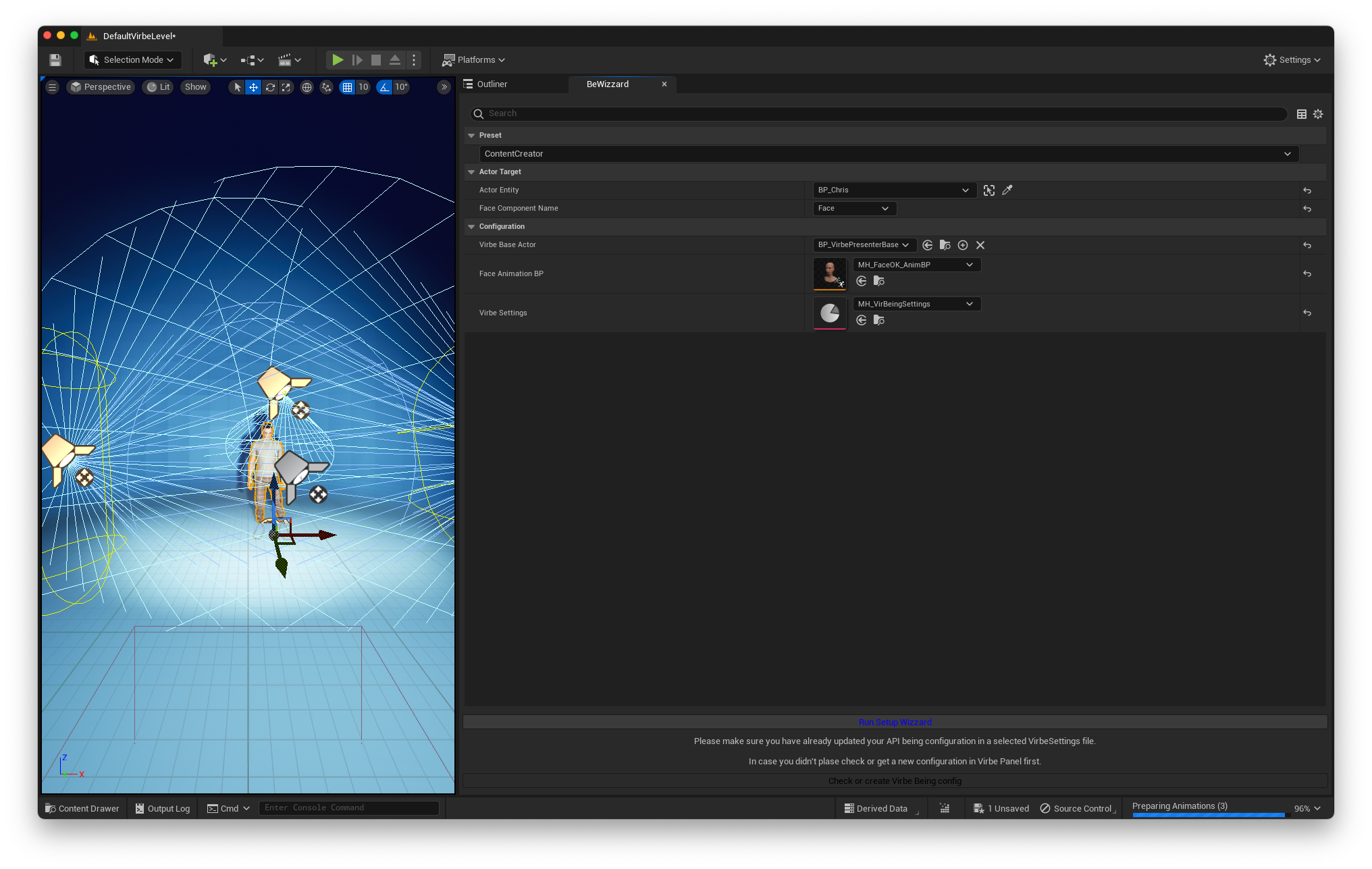Image resolution: width=1372 pixels, height=869 pixels.
Task: Toggle surface snapping in viewport toolbar
Action: pyautogui.click(x=327, y=87)
